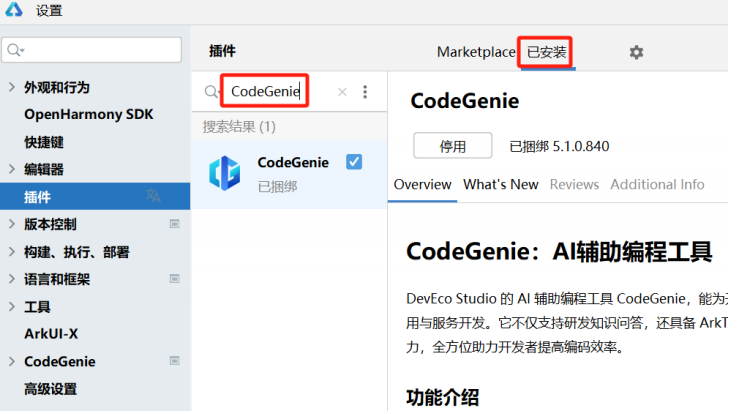Click project-level icon beside CodeGenie setting
The width and height of the screenshot is (751, 414).
point(174,361)
